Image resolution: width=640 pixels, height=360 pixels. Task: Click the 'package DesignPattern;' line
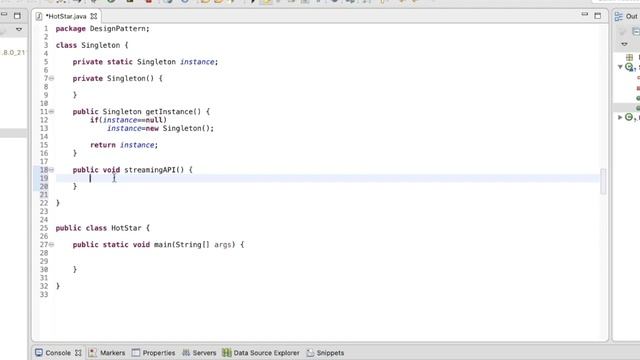(102, 29)
